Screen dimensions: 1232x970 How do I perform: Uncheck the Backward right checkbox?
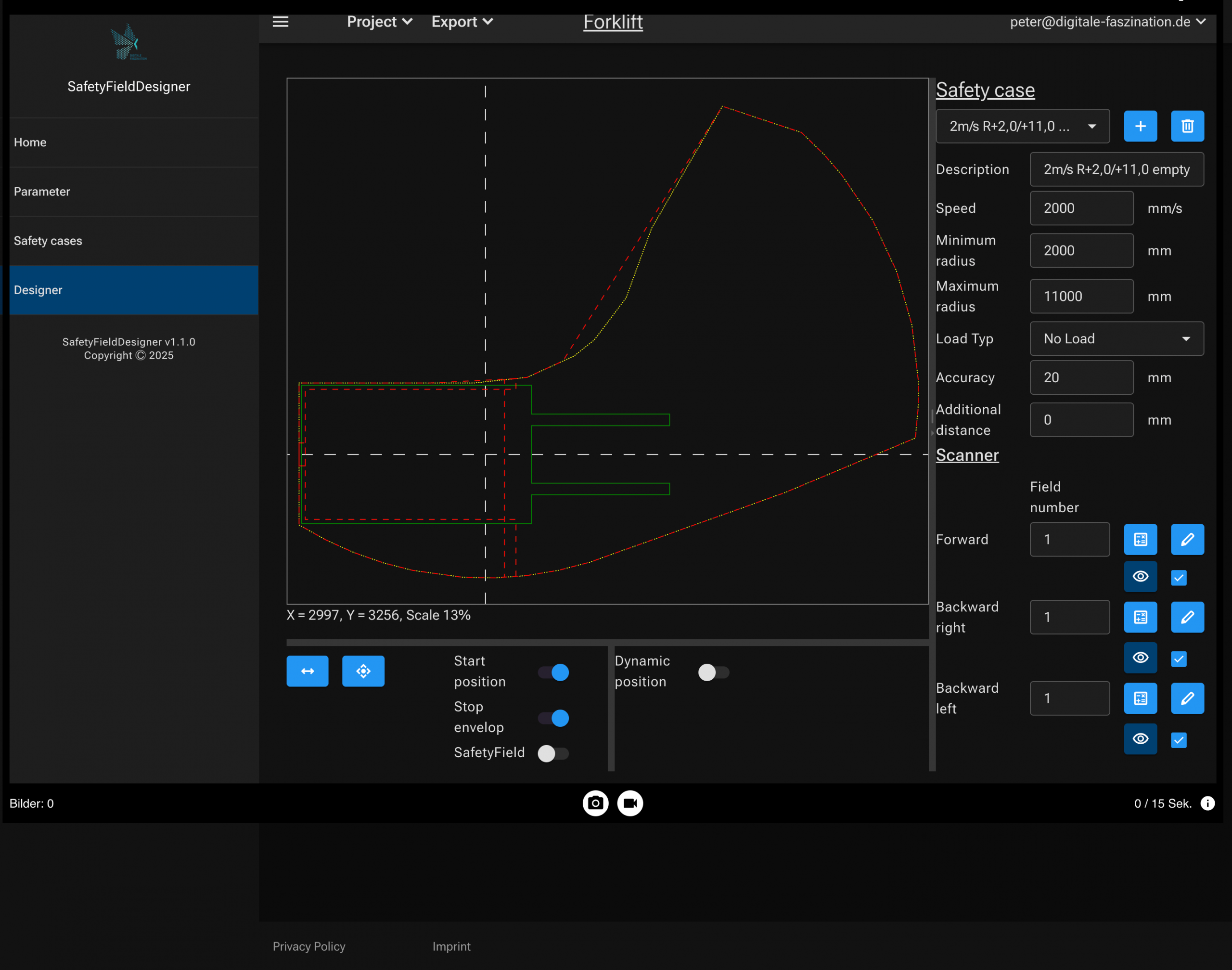[1179, 659]
